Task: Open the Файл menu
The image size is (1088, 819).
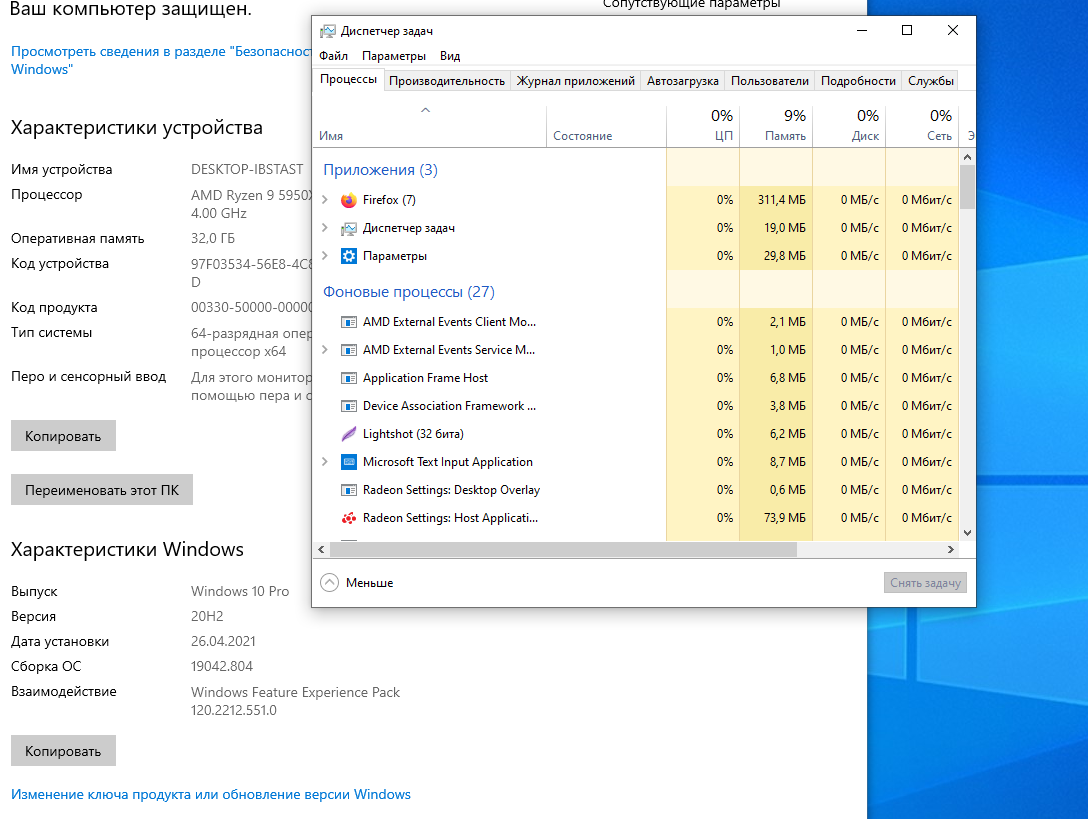Action: [333, 56]
